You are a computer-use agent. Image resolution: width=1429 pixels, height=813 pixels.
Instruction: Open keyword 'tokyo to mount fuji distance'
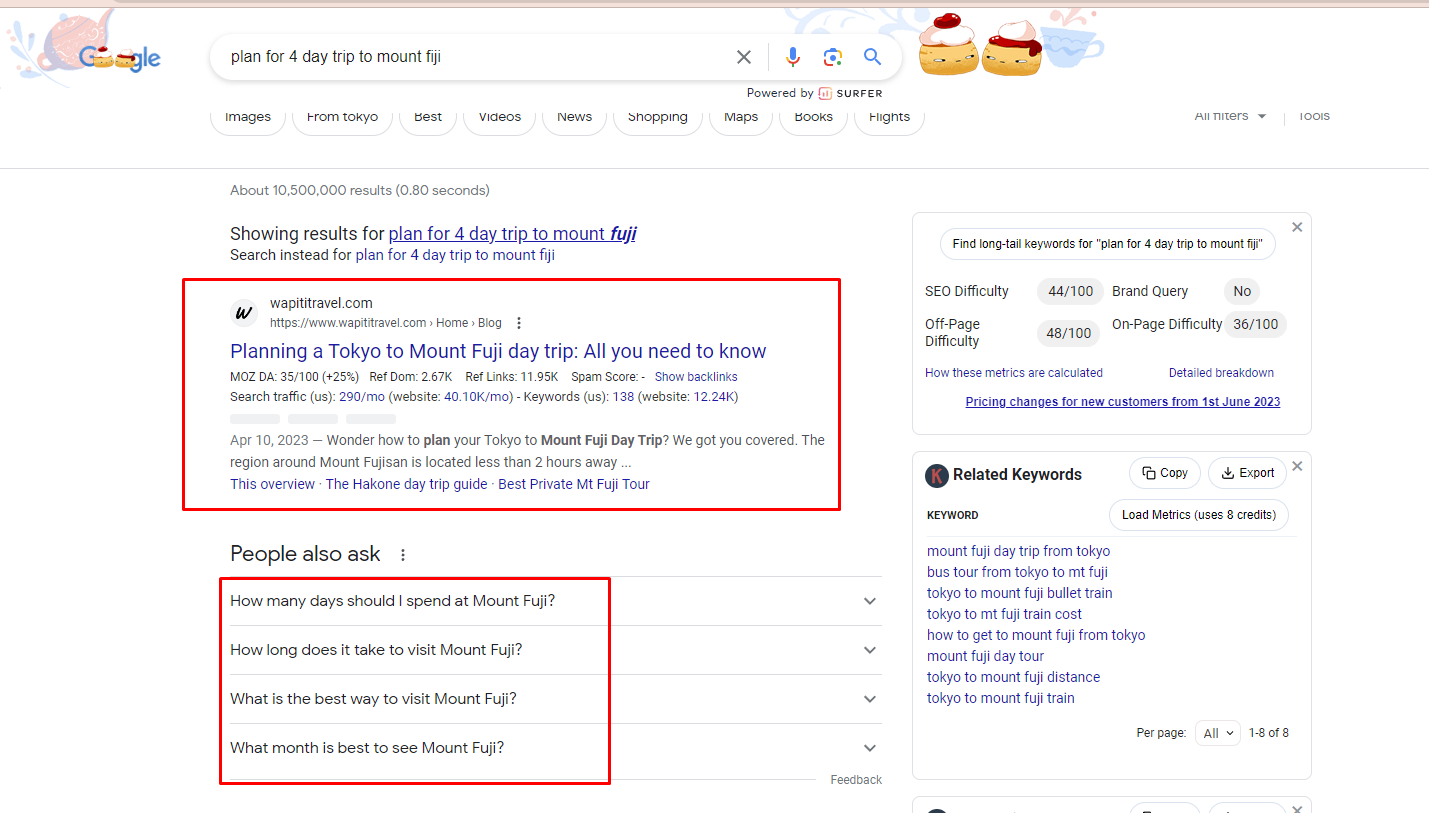coord(1013,677)
